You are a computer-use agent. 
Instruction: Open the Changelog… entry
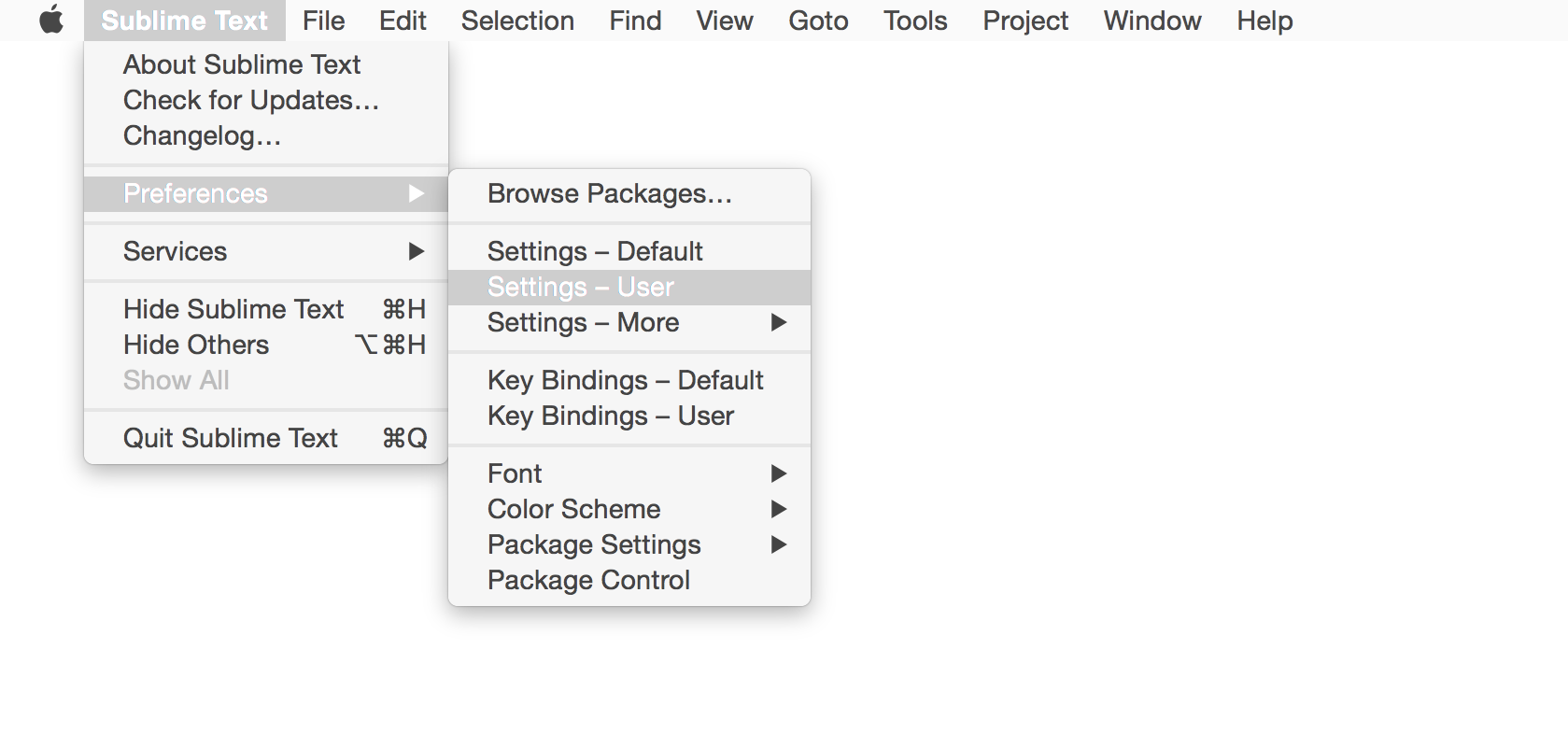(202, 135)
